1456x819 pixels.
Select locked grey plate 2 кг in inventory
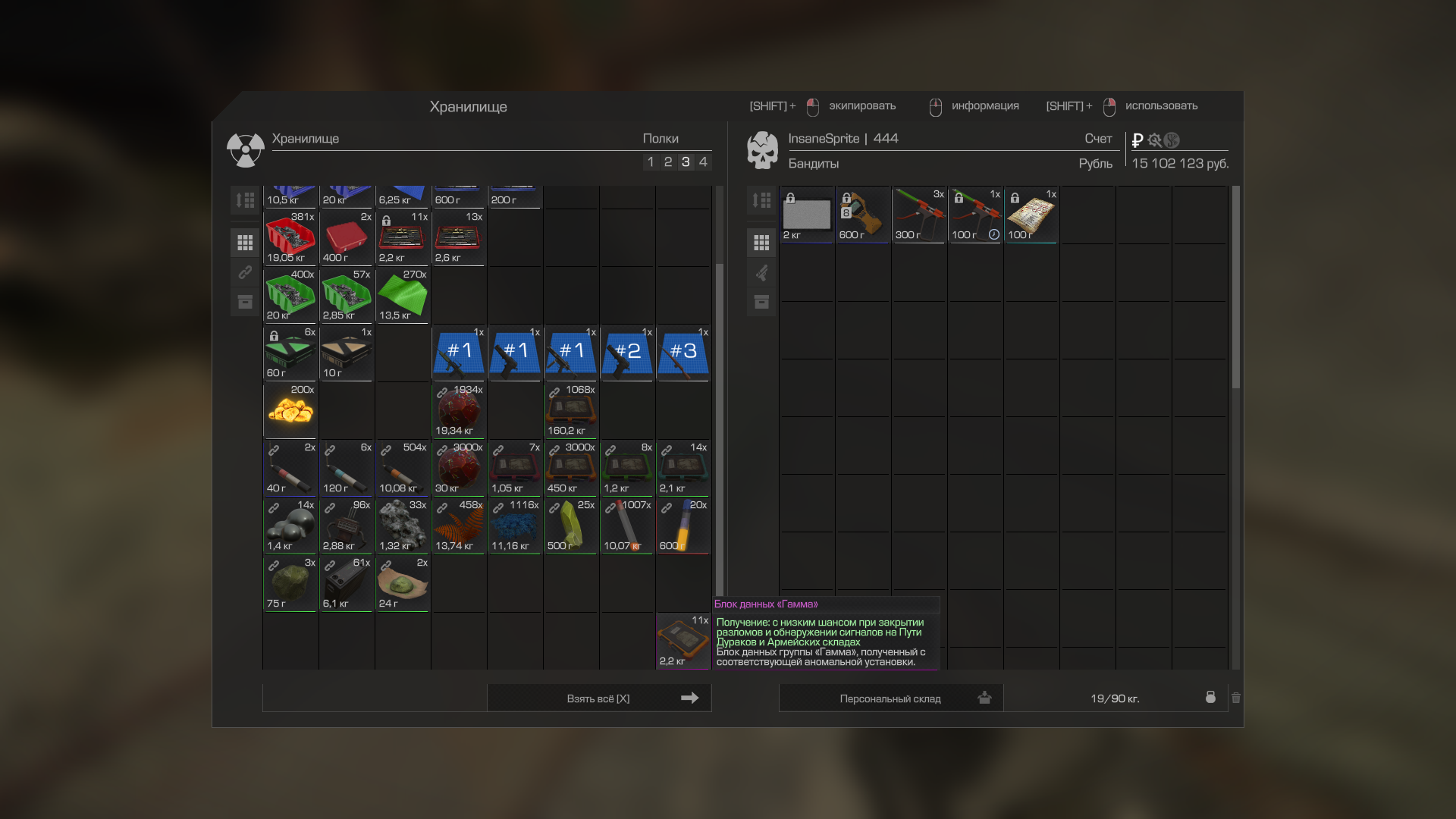pyautogui.click(x=807, y=215)
